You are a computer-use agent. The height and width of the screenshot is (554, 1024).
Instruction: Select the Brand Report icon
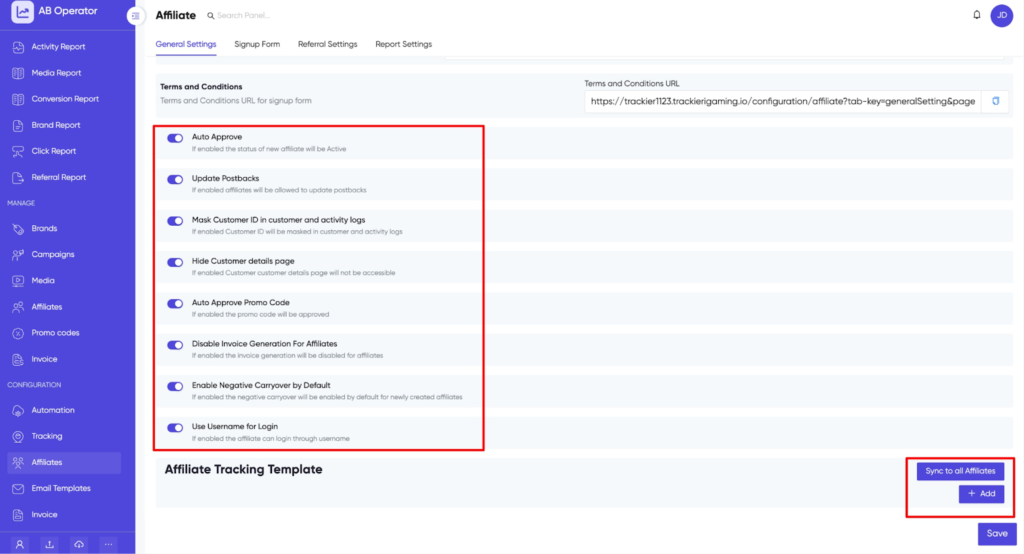click(18, 125)
